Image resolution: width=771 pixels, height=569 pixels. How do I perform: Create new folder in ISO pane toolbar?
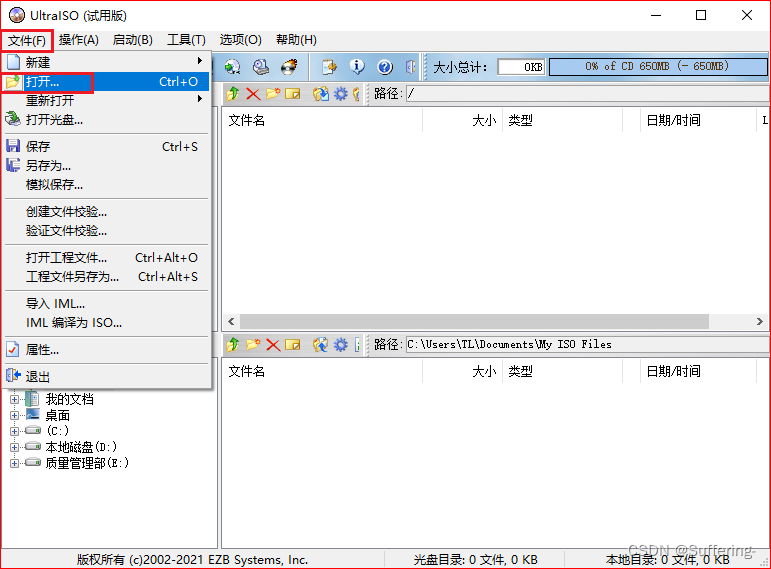point(273,93)
